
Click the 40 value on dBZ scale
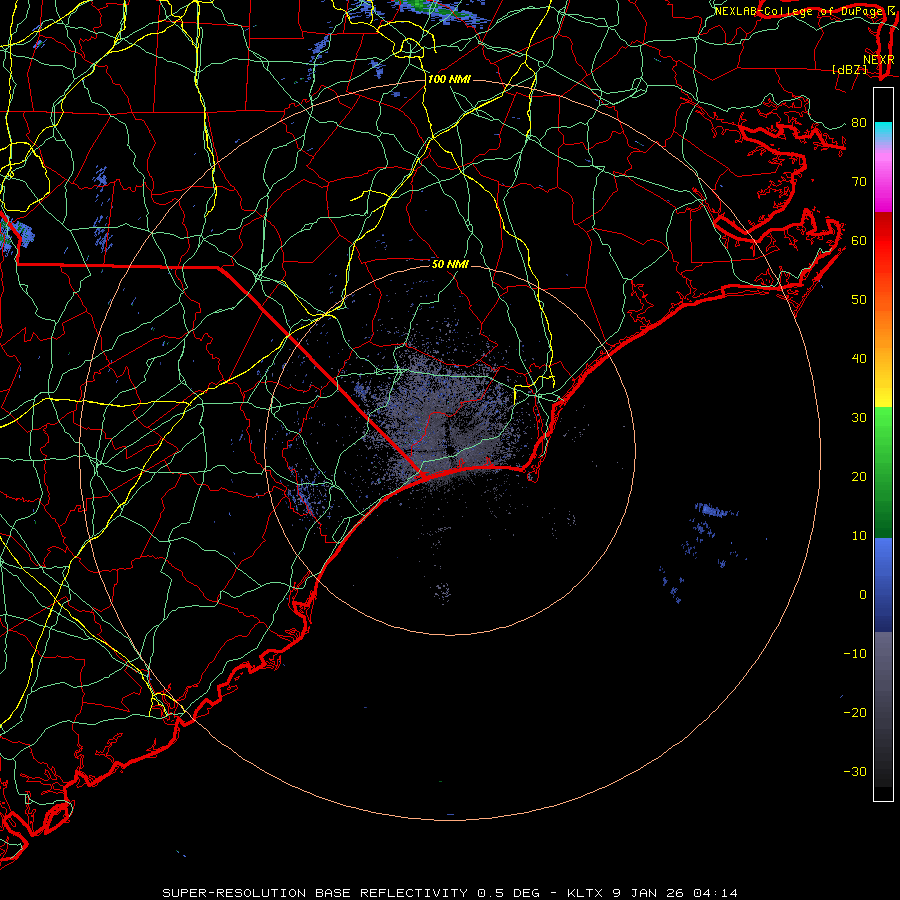coord(859,359)
